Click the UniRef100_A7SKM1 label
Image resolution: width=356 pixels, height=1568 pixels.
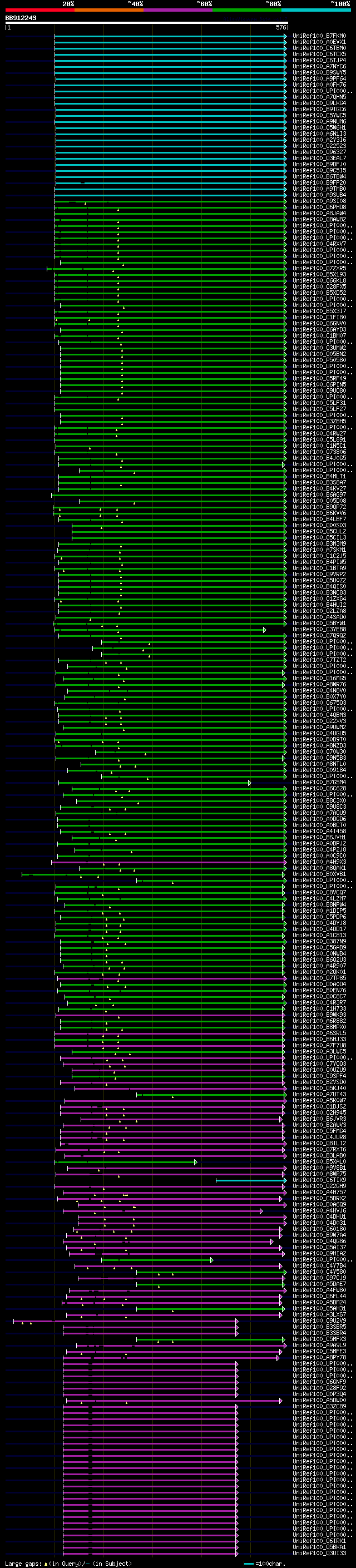pyautogui.click(x=319, y=550)
